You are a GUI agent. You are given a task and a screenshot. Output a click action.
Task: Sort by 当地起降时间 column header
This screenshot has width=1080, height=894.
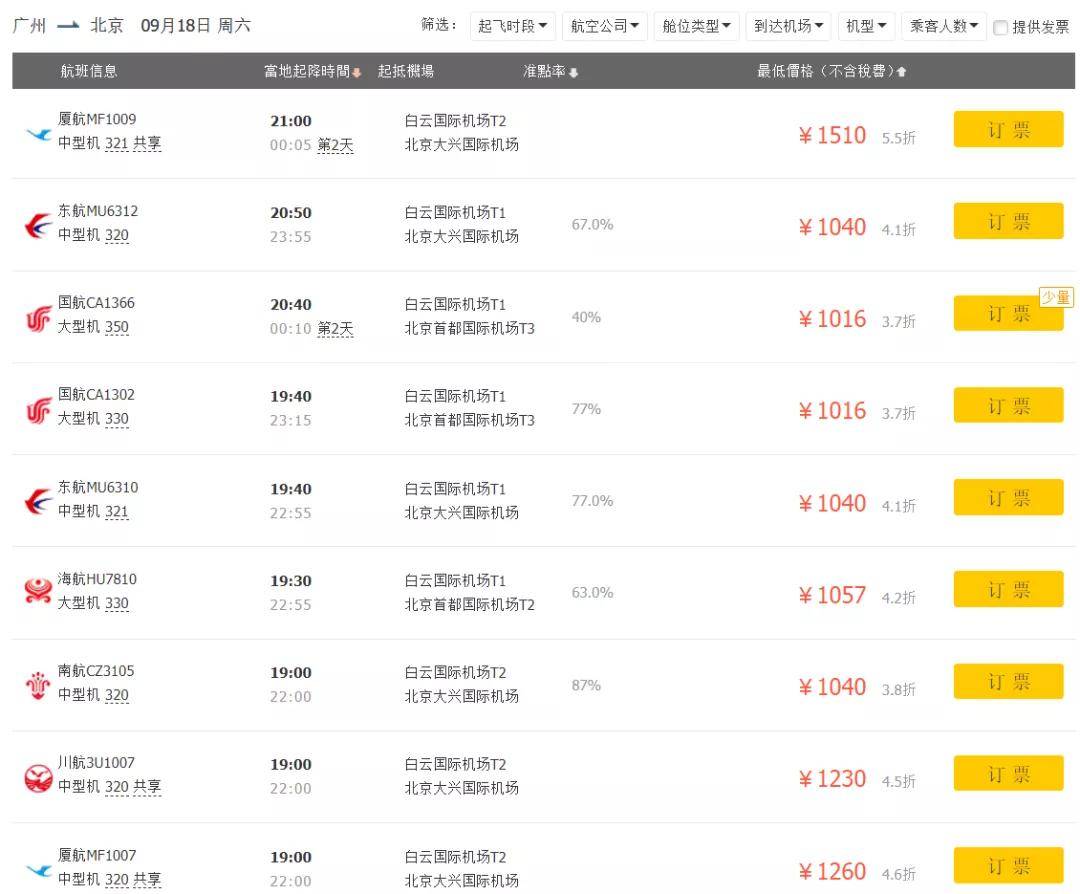pos(307,71)
